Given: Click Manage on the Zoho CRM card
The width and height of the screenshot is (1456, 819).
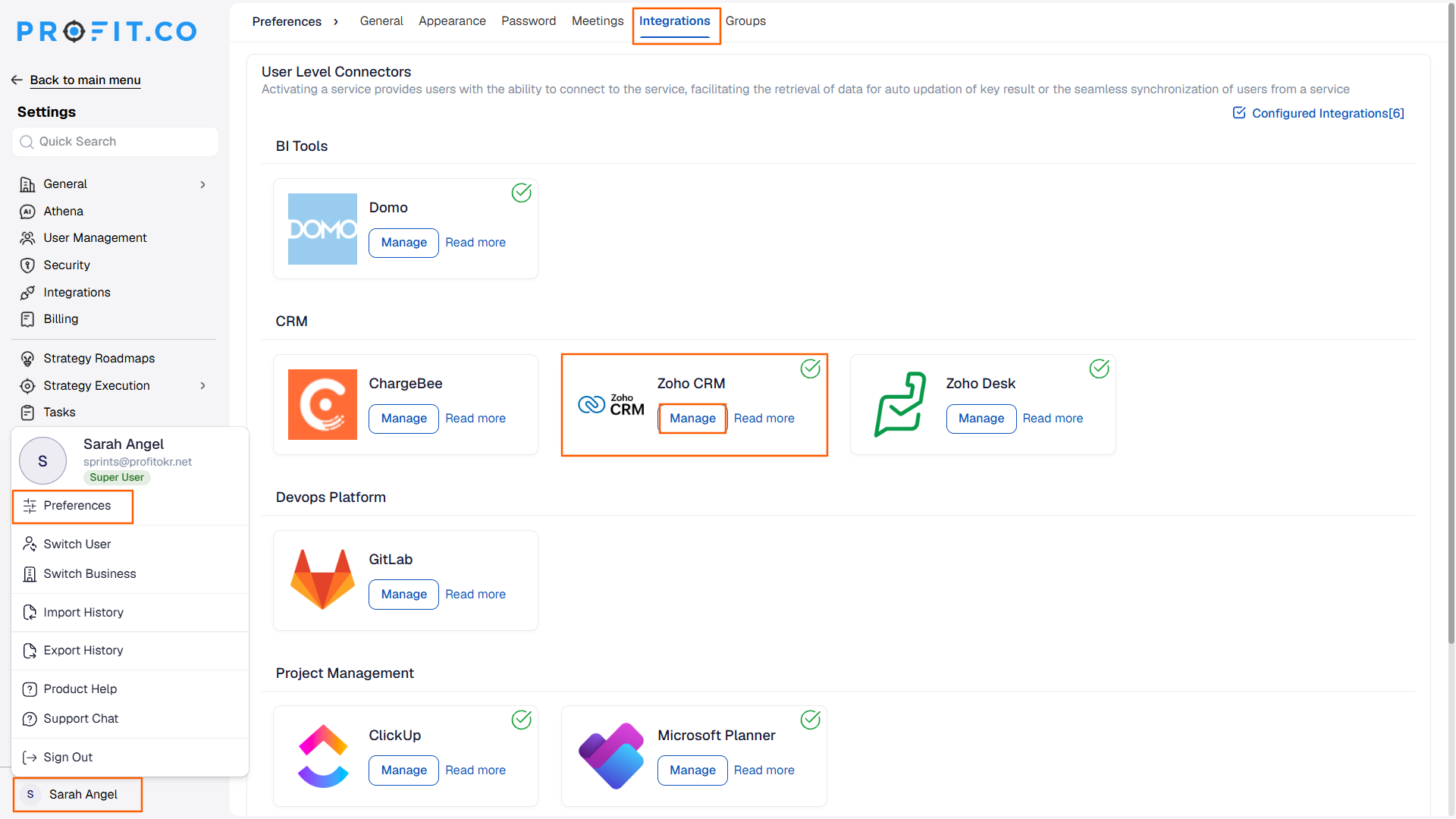Looking at the screenshot, I should (692, 419).
